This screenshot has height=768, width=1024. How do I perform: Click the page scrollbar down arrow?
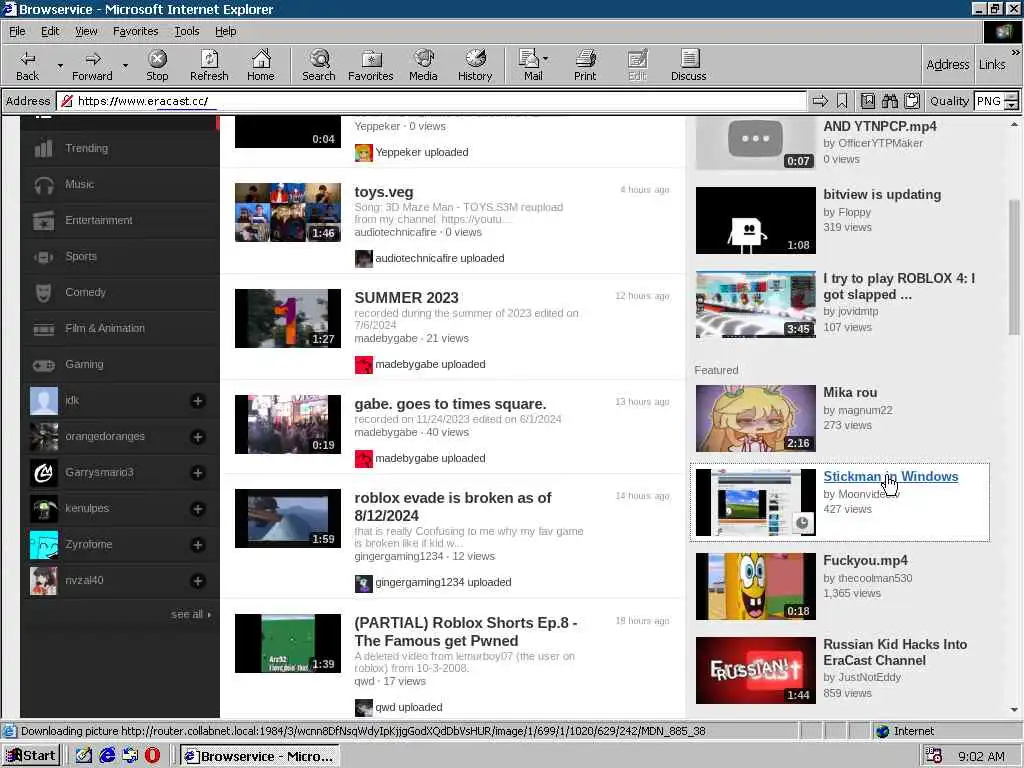(1014, 710)
